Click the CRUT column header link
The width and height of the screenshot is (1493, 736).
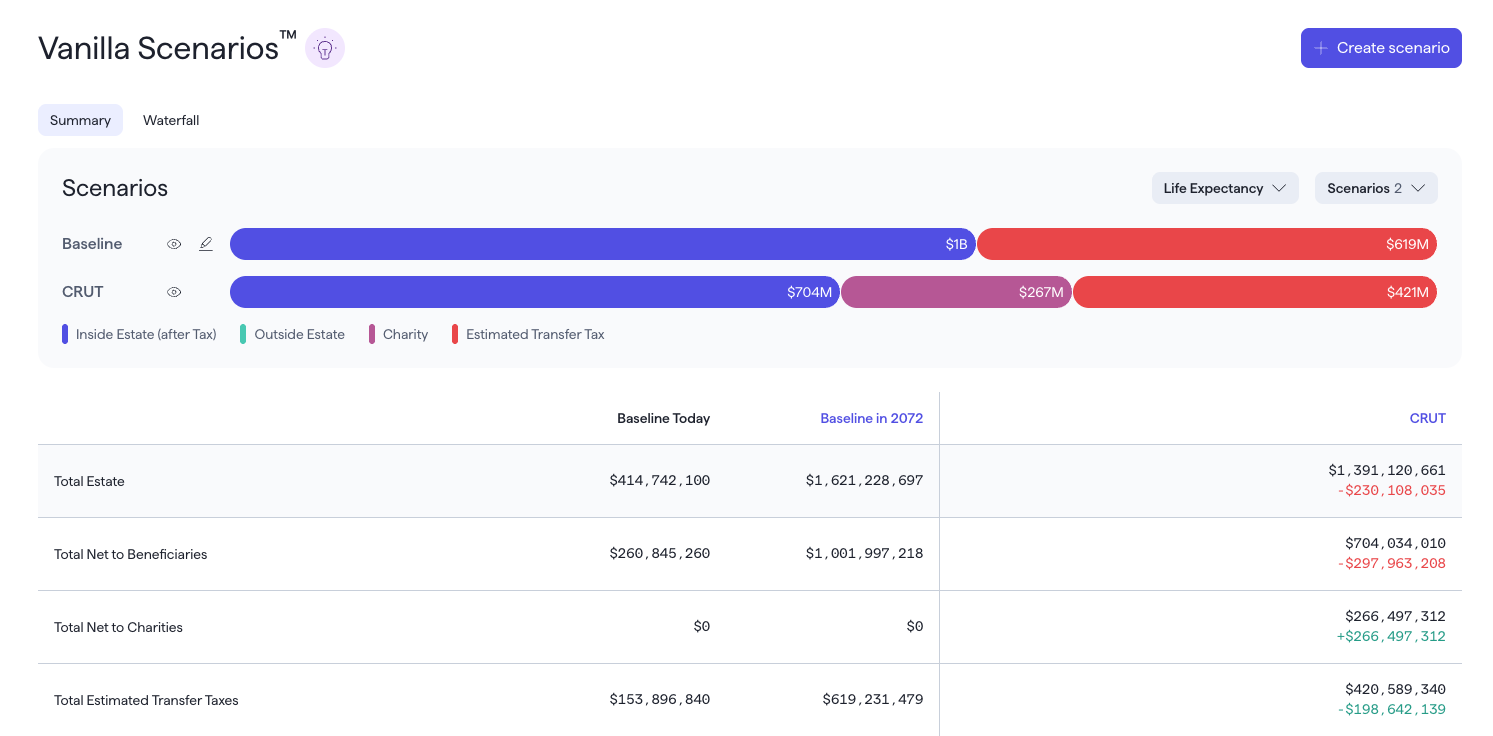pos(1427,418)
